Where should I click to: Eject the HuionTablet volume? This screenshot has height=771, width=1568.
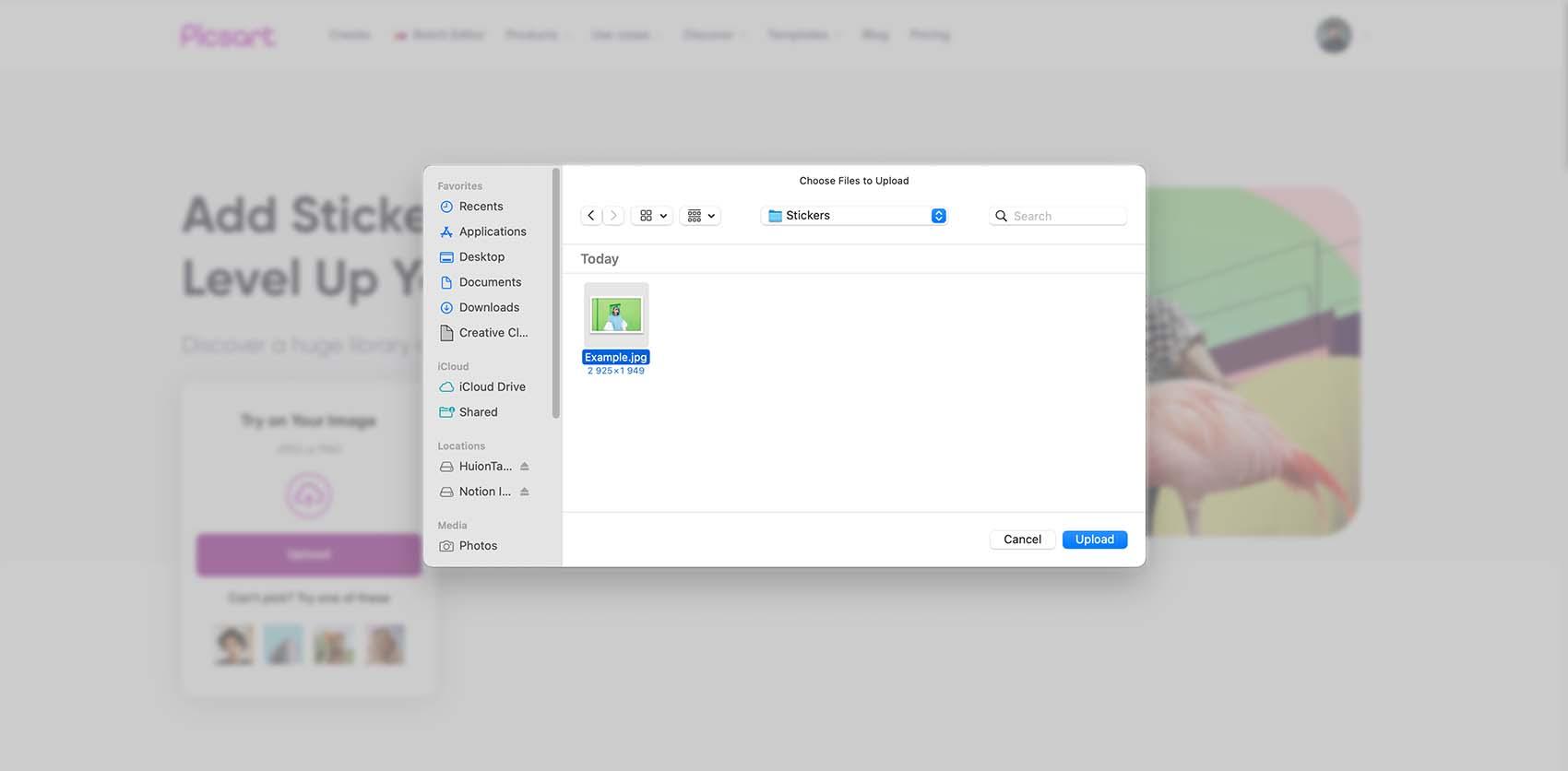click(x=525, y=467)
